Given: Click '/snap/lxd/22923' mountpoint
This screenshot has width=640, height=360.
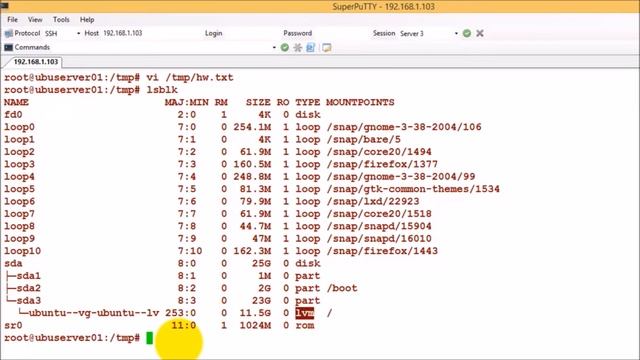Looking at the screenshot, I should [x=373, y=201].
